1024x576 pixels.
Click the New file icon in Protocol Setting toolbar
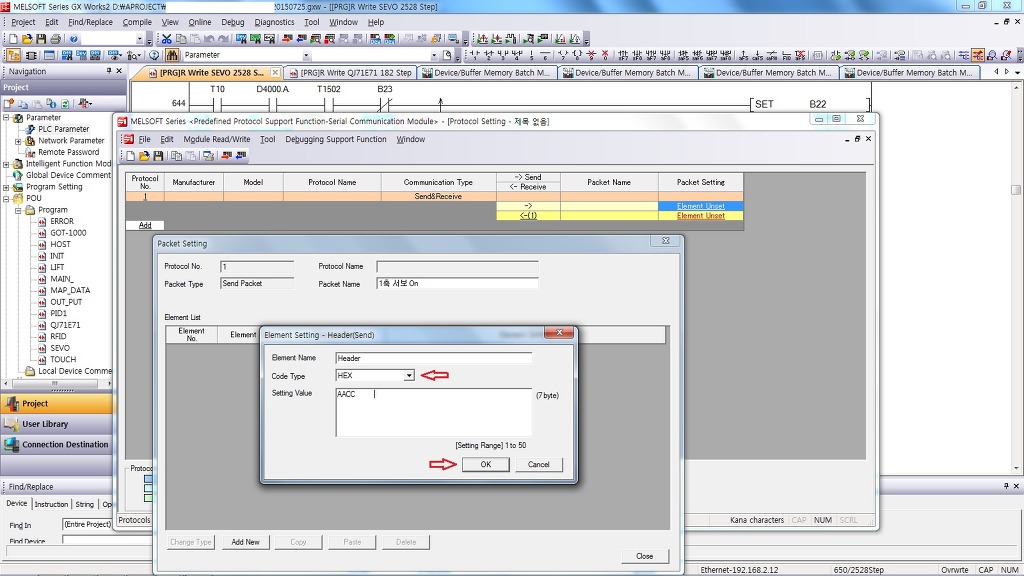point(131,156)
